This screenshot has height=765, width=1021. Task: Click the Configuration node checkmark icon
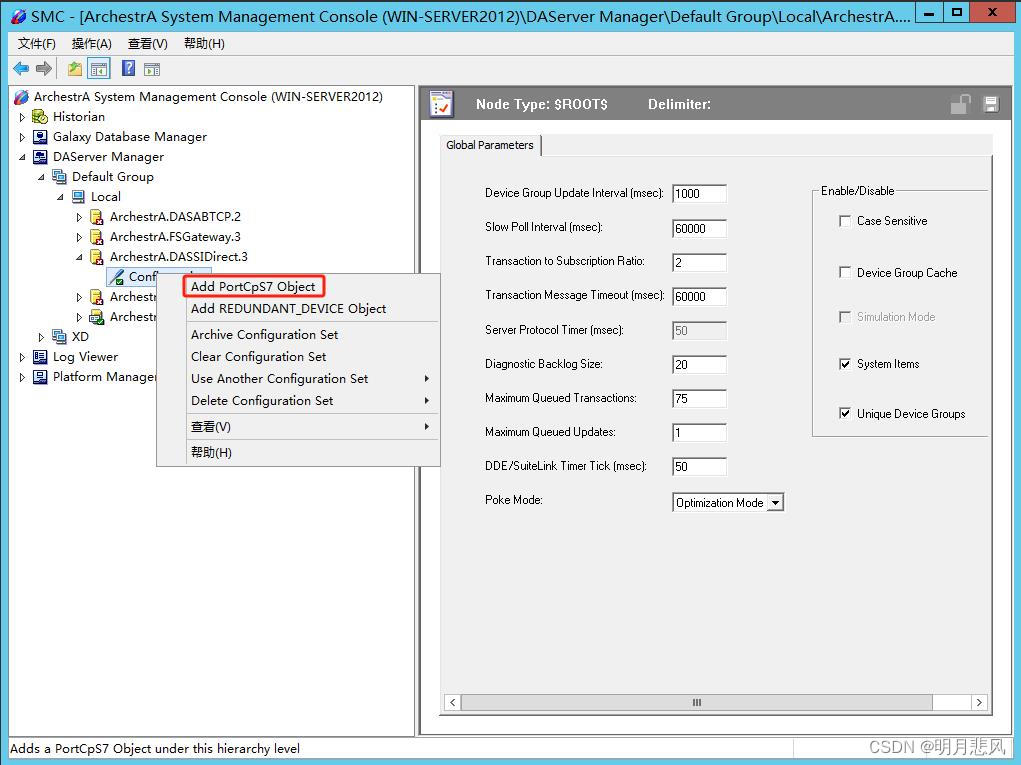pos(117,277)
